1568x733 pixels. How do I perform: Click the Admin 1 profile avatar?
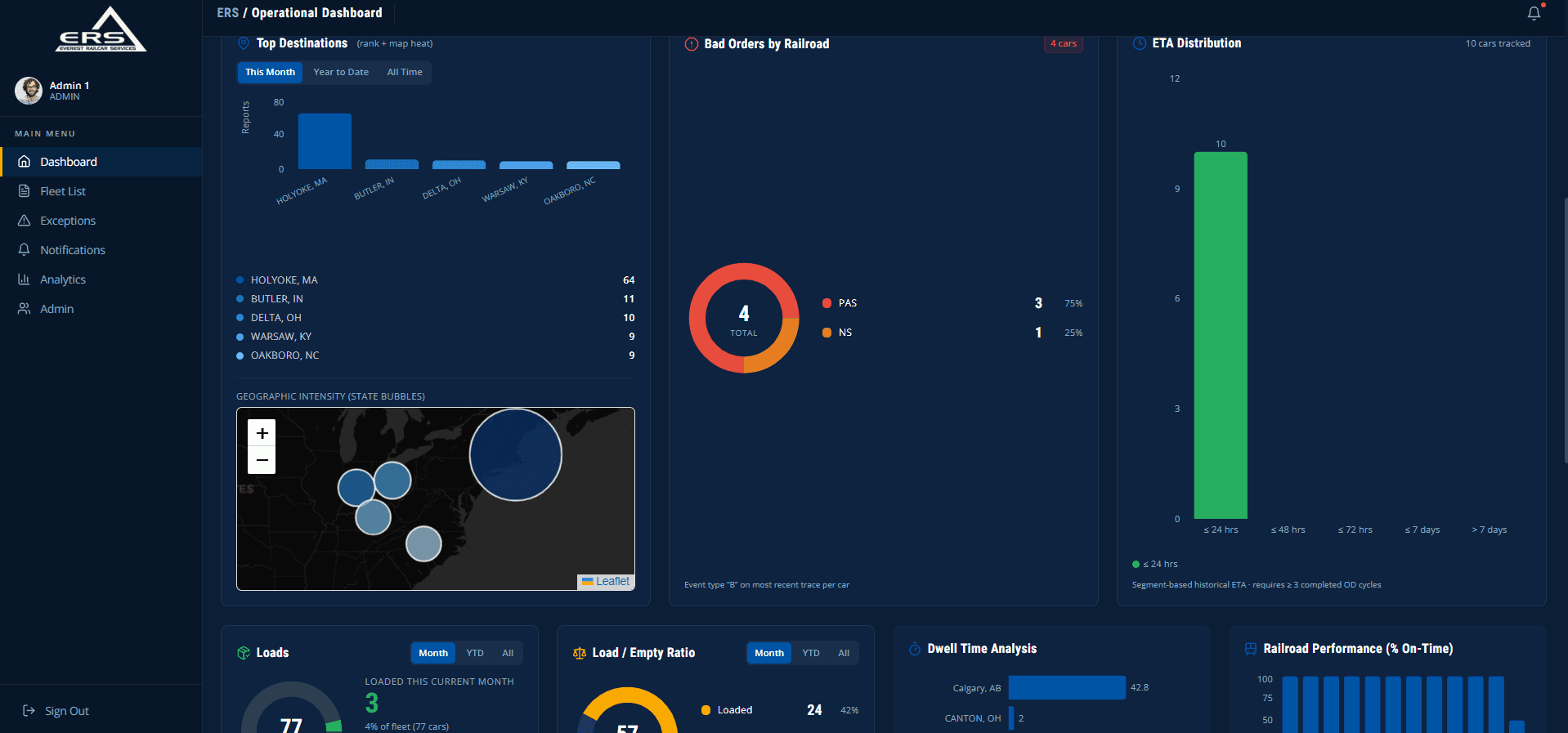click(29, 91)
